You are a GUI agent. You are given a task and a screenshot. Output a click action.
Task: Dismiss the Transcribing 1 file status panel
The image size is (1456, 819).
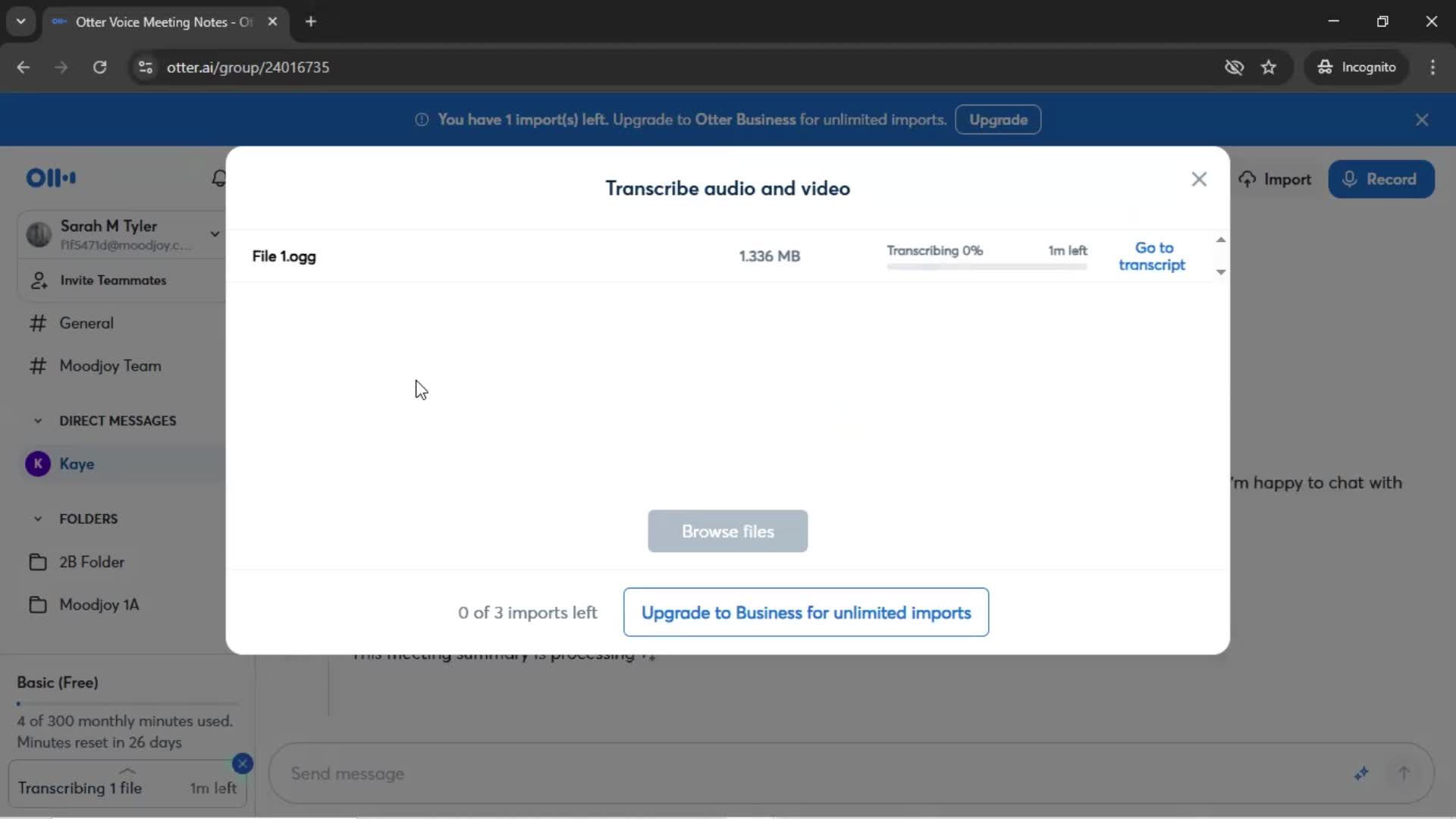(x=243, y=764)
